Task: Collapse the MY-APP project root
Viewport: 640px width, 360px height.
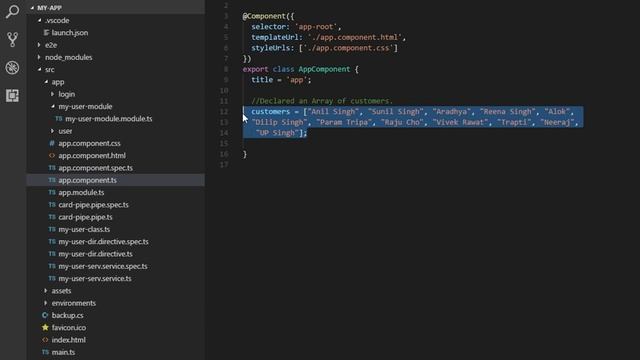Action: click(x=32, y=8)
